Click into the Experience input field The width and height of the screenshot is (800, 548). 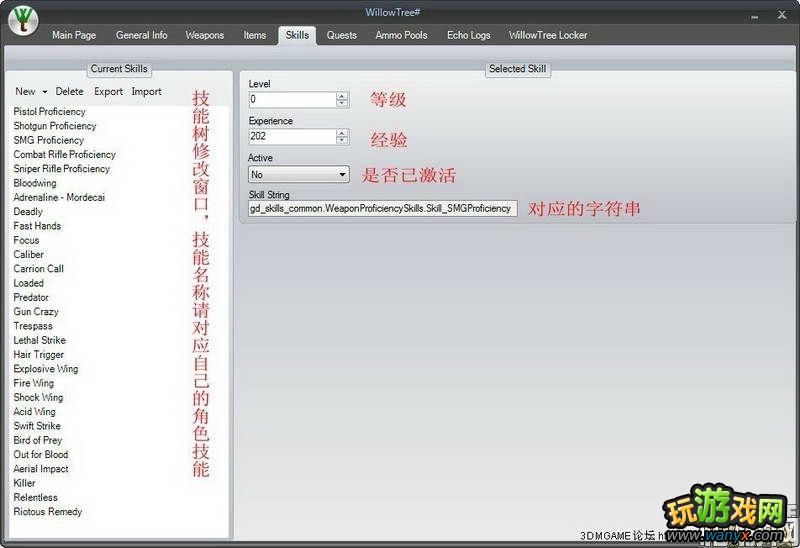point(292,136)
